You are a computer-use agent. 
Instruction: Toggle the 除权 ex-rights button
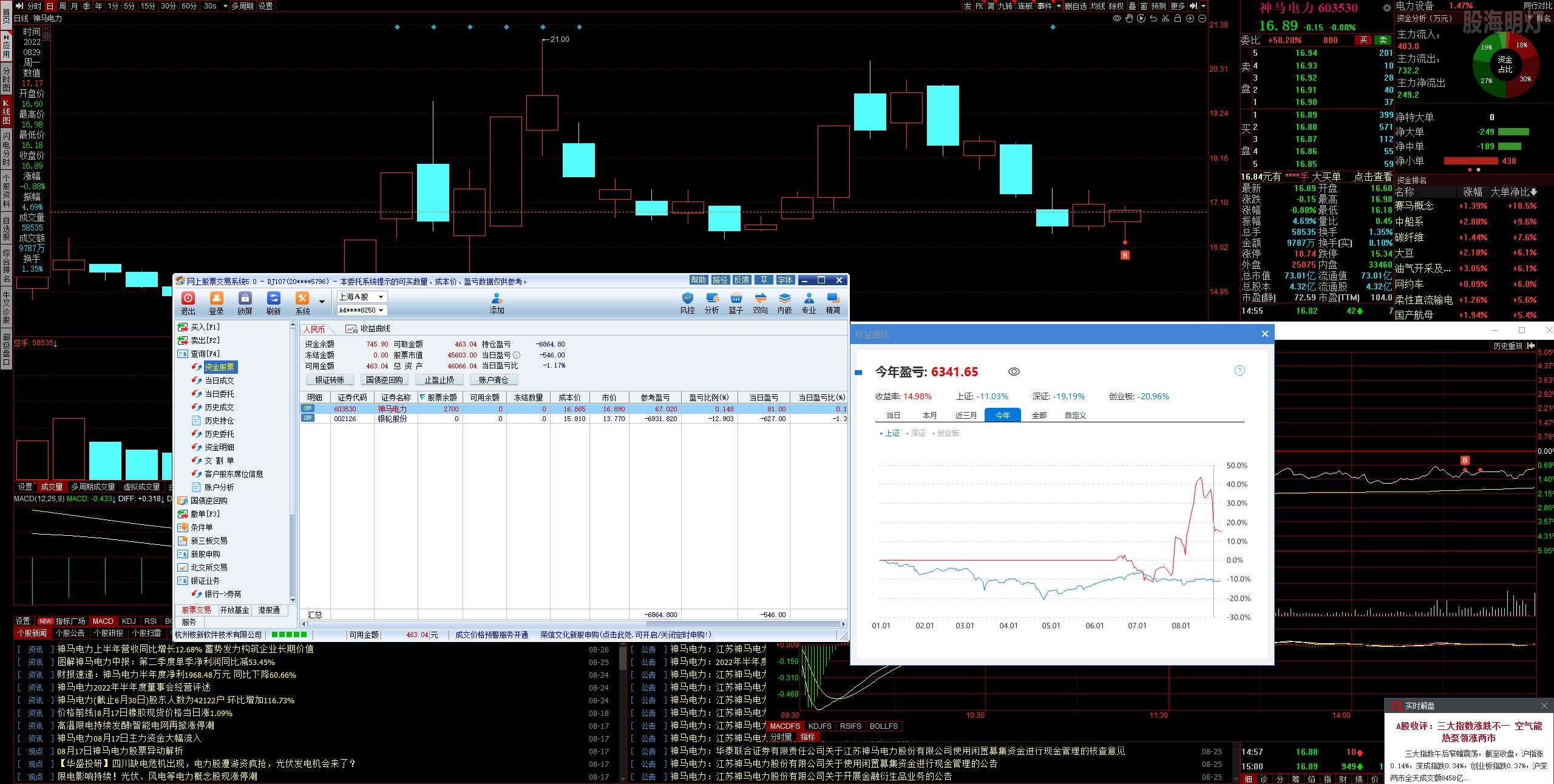coord(1116,6)
